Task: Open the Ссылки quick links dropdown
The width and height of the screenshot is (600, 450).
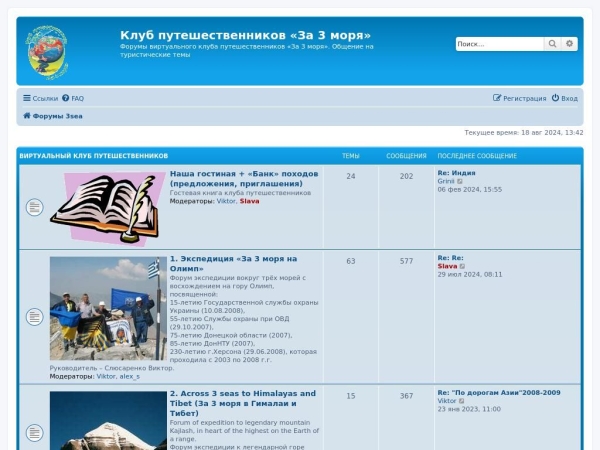Action: pyautogui.click(x=40, y=98)
